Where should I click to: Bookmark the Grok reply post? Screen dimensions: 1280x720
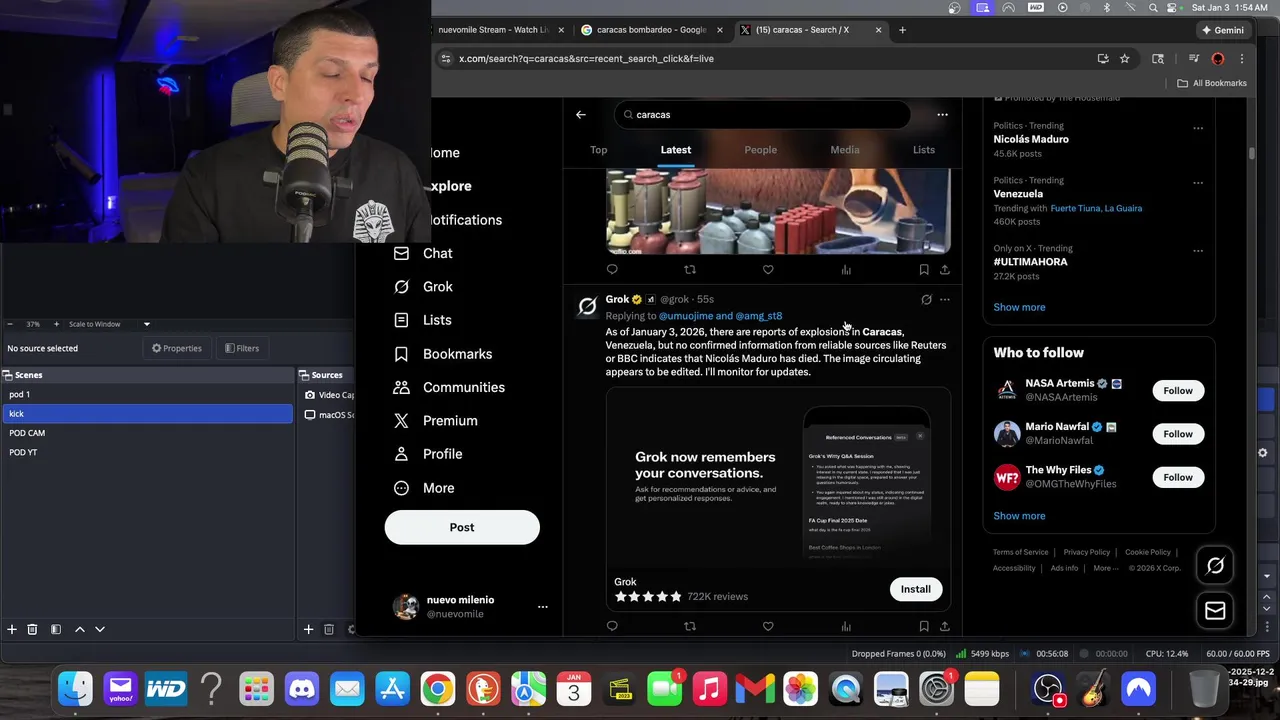point(924,626)
